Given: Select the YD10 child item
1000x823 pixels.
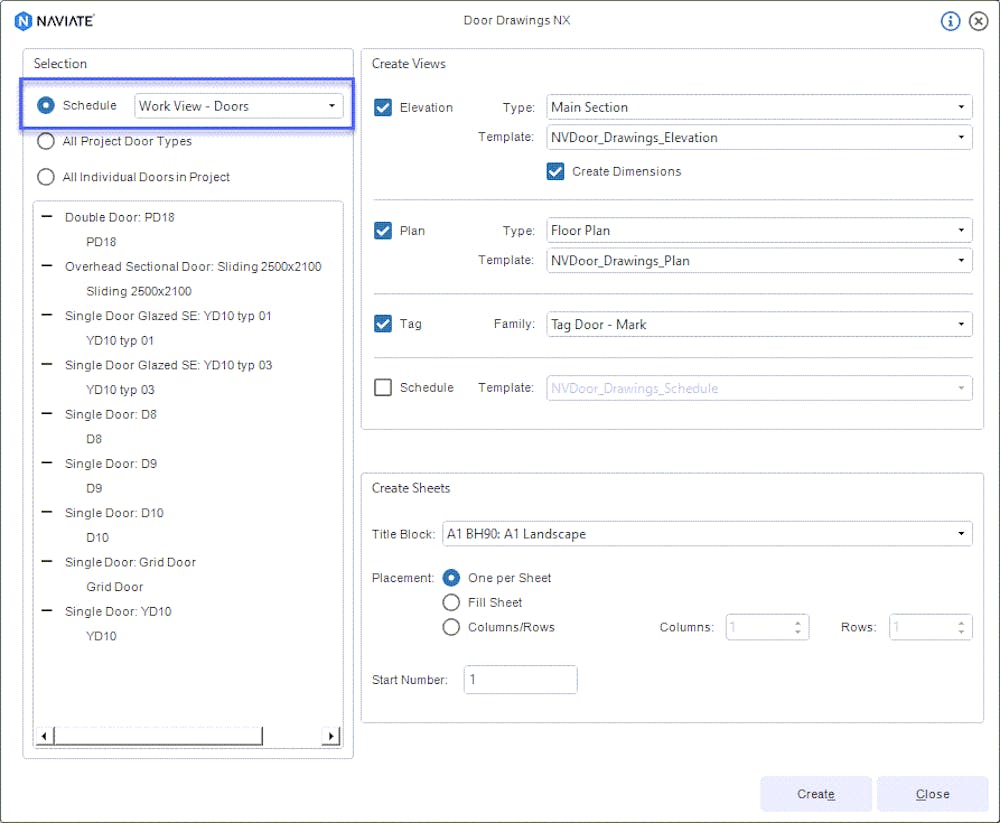Looking at the screenshot, I should coord(101,636).
